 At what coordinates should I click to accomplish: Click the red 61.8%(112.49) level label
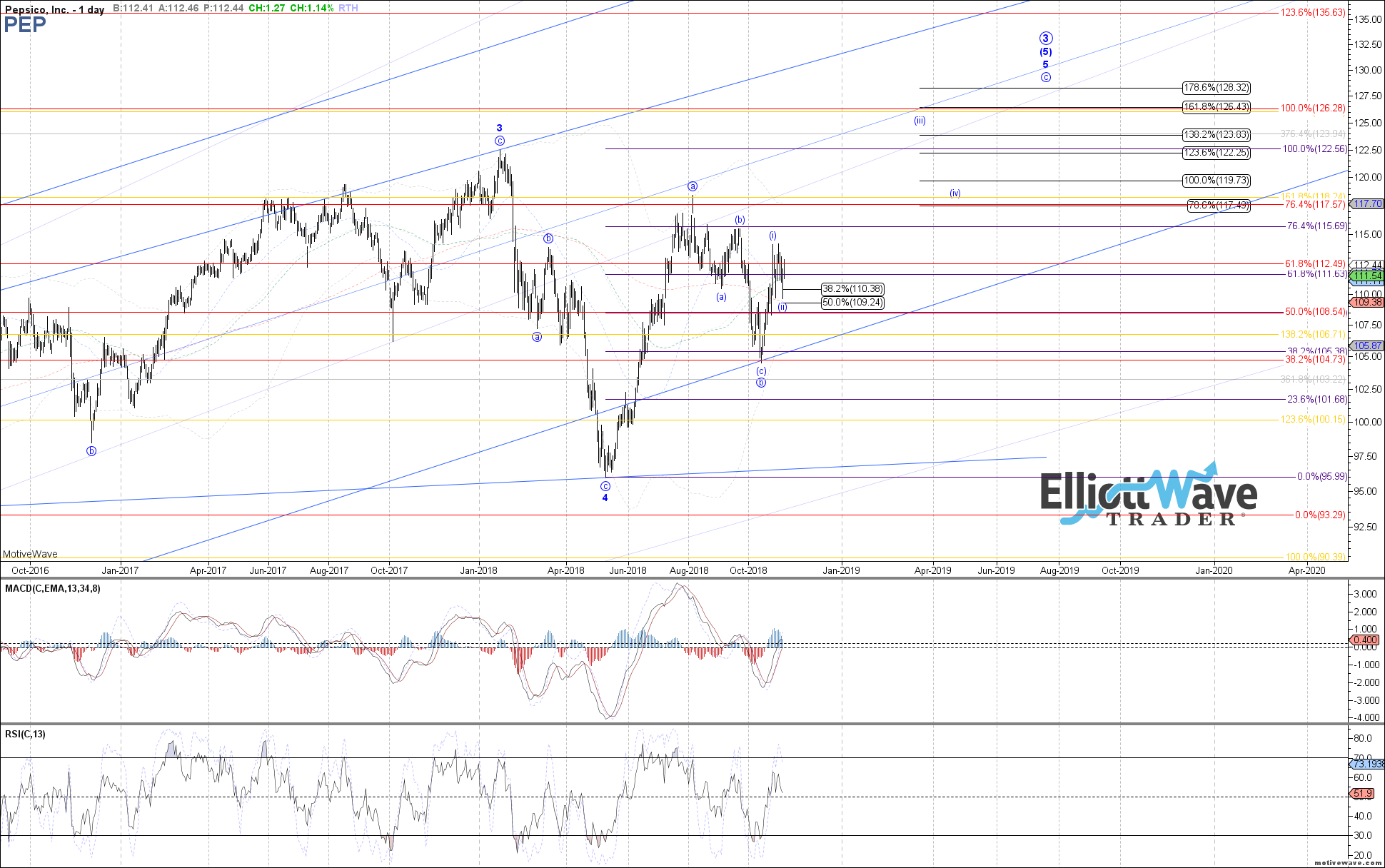(x=1315, y=264)
